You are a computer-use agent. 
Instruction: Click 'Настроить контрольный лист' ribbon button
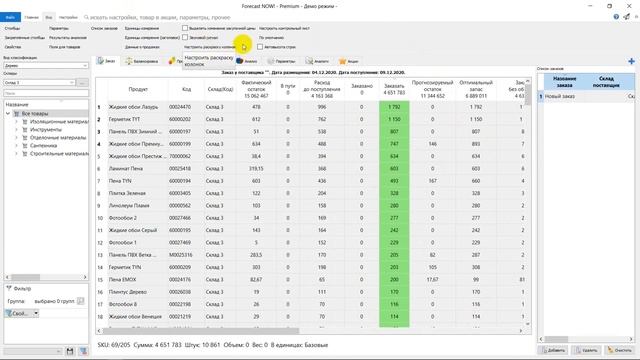284,29
